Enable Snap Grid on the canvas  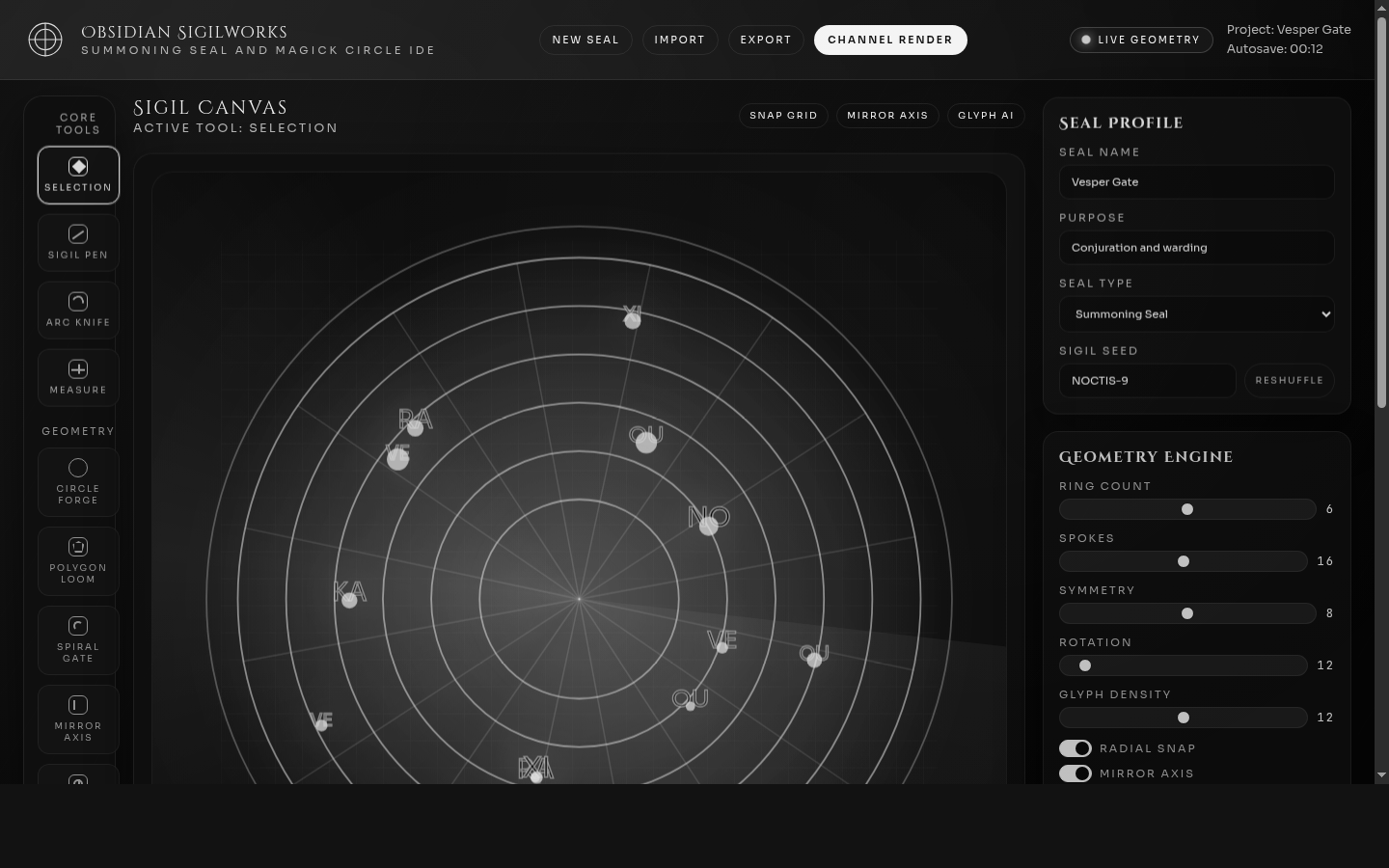coord(783,116)
